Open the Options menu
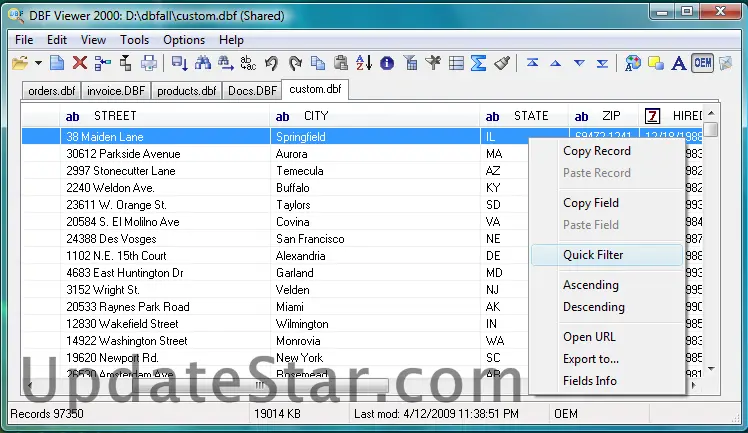This screenshot has width=748, height=433. pyautogui.click(x=184, y=40)
